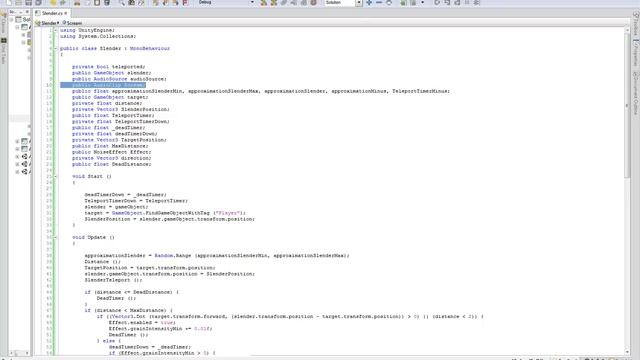Click 'using System.Collections' line
The height and width of the screenshot is (360, 640).
click(x=98, y=36)
